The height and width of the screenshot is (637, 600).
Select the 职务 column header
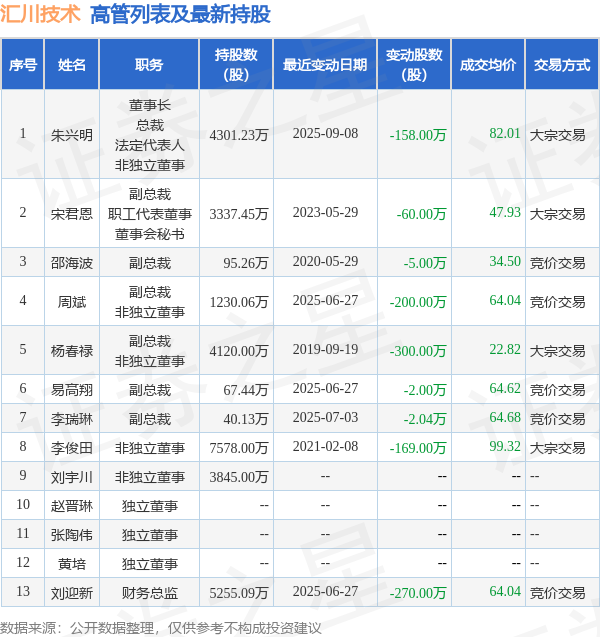(149, 65)
